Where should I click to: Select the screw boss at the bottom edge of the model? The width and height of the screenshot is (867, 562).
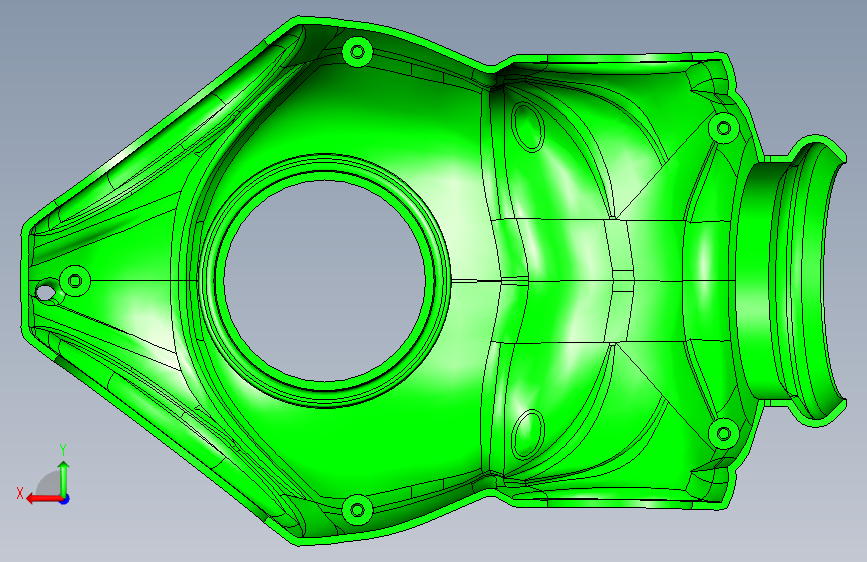[x=357, y=509]
